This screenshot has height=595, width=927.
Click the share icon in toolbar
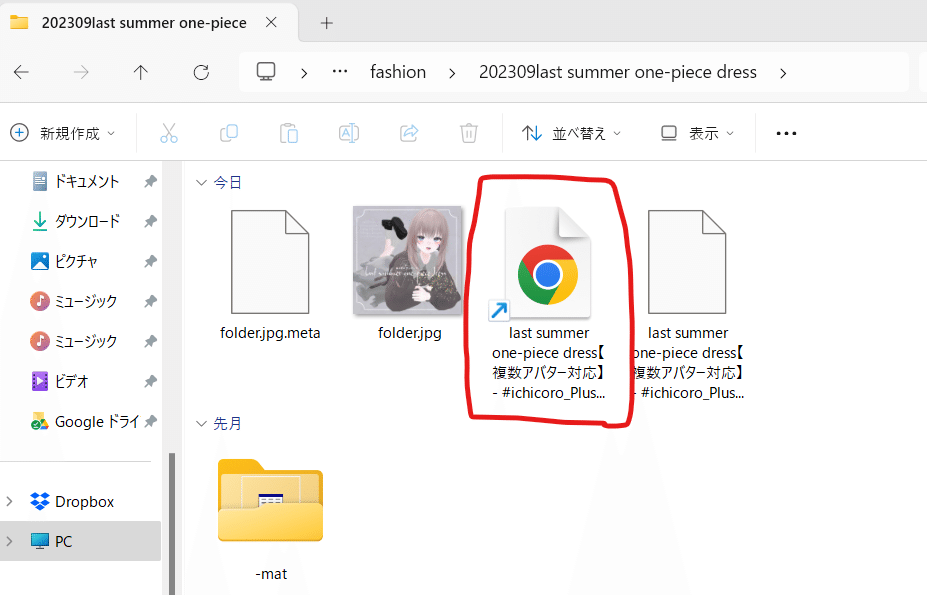click(x=409, y=133)
